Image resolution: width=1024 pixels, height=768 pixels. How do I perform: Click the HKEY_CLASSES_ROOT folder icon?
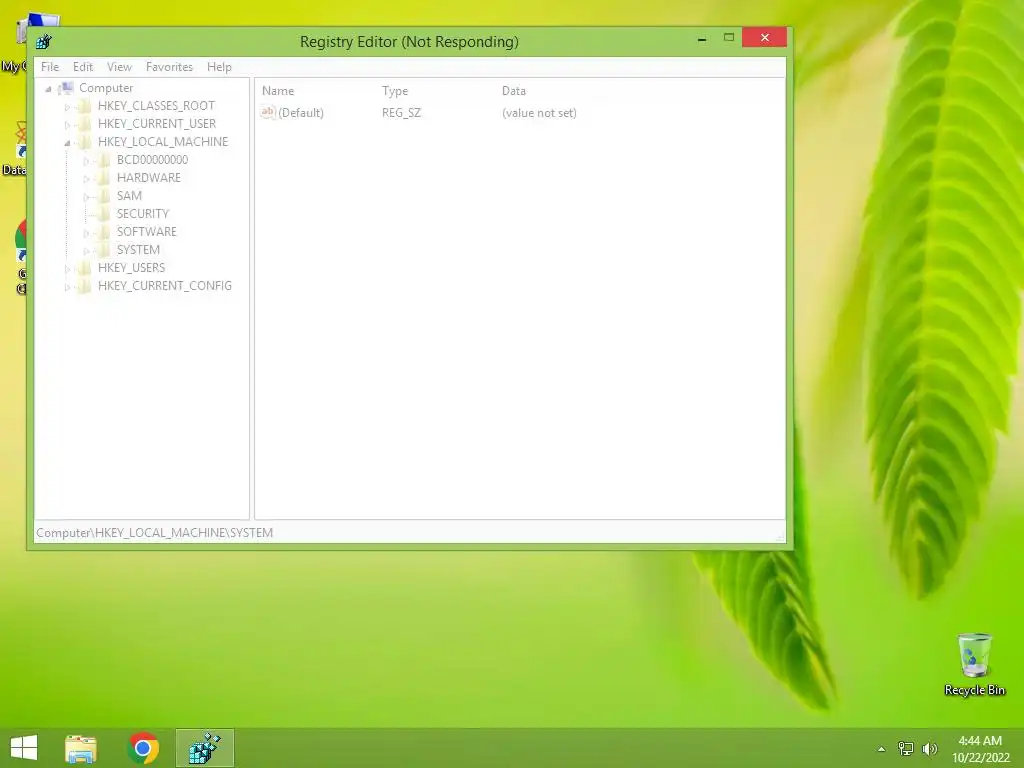tap(84, 106)
